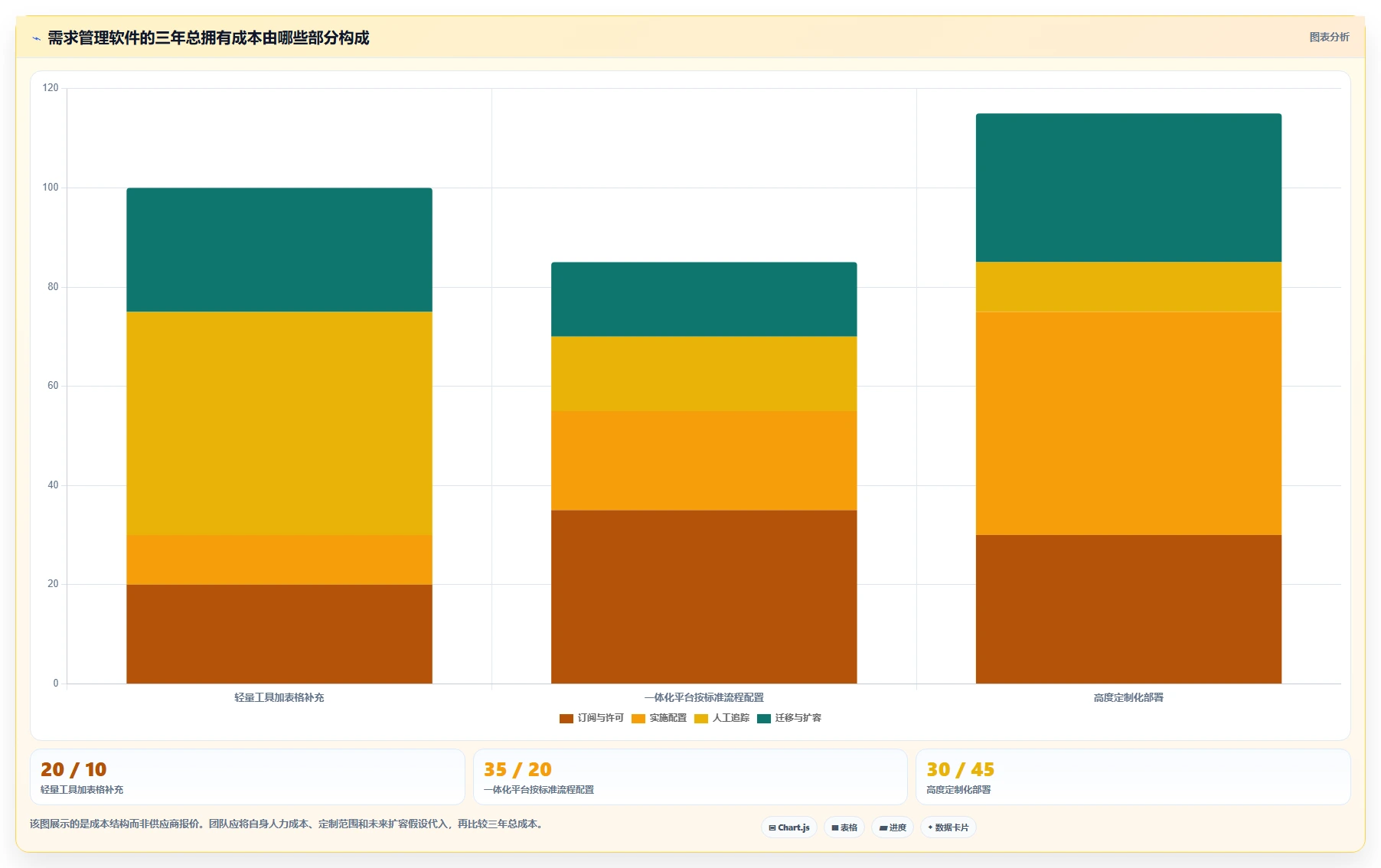The image size is (1381, 868).
Task: Open the 20 / 10 轻量工具加表格补充 card
Action: (x=247, y=777)
